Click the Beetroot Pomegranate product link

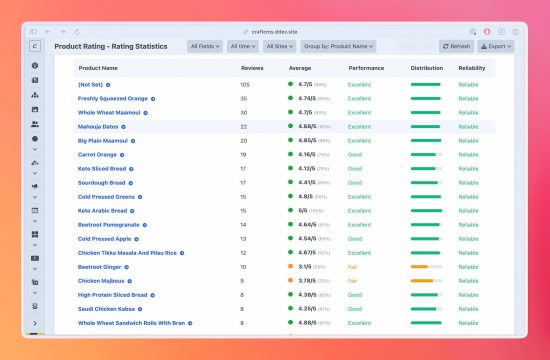[108, 225]
